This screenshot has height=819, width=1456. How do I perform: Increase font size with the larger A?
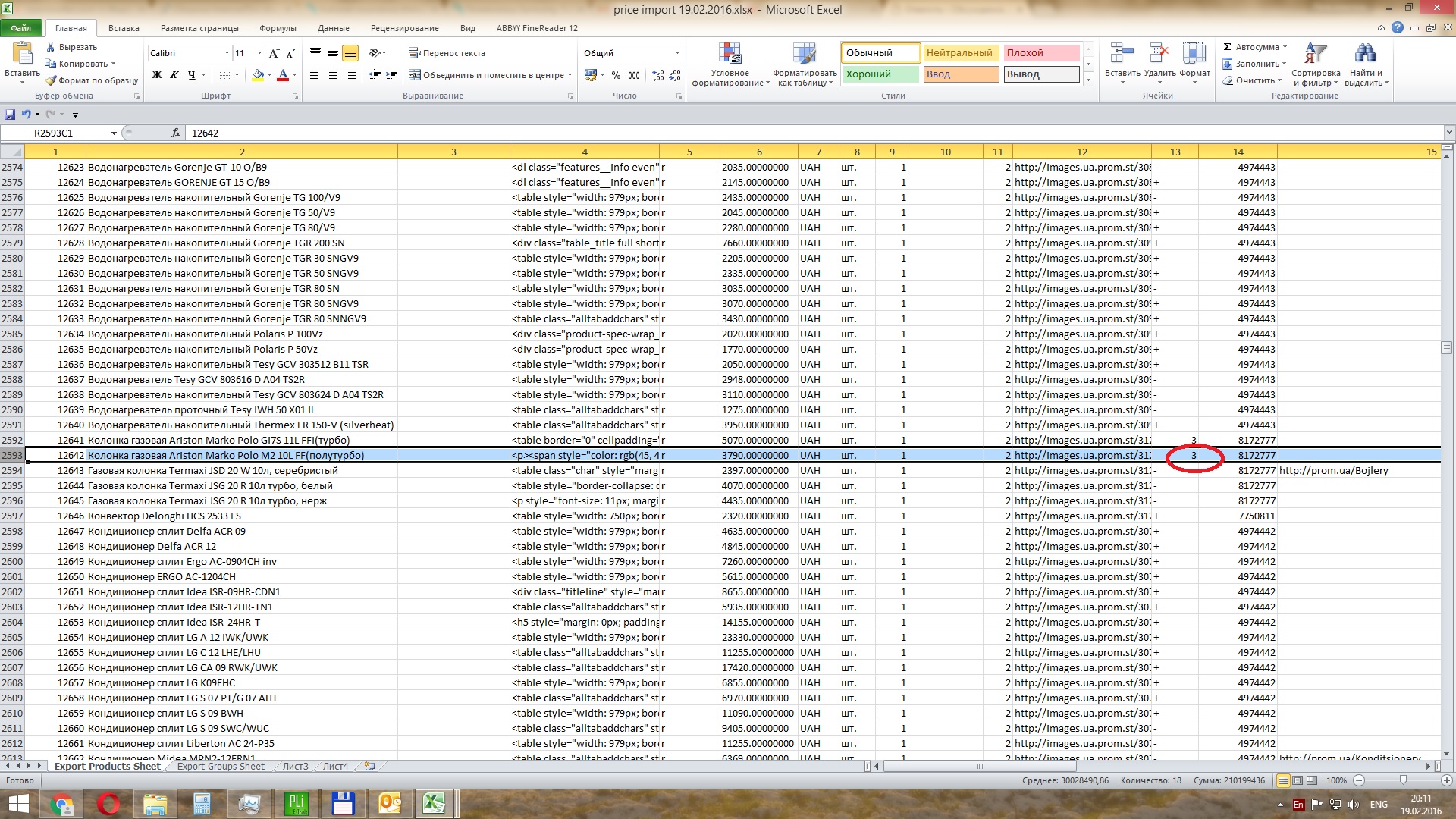tap(274, 53)
